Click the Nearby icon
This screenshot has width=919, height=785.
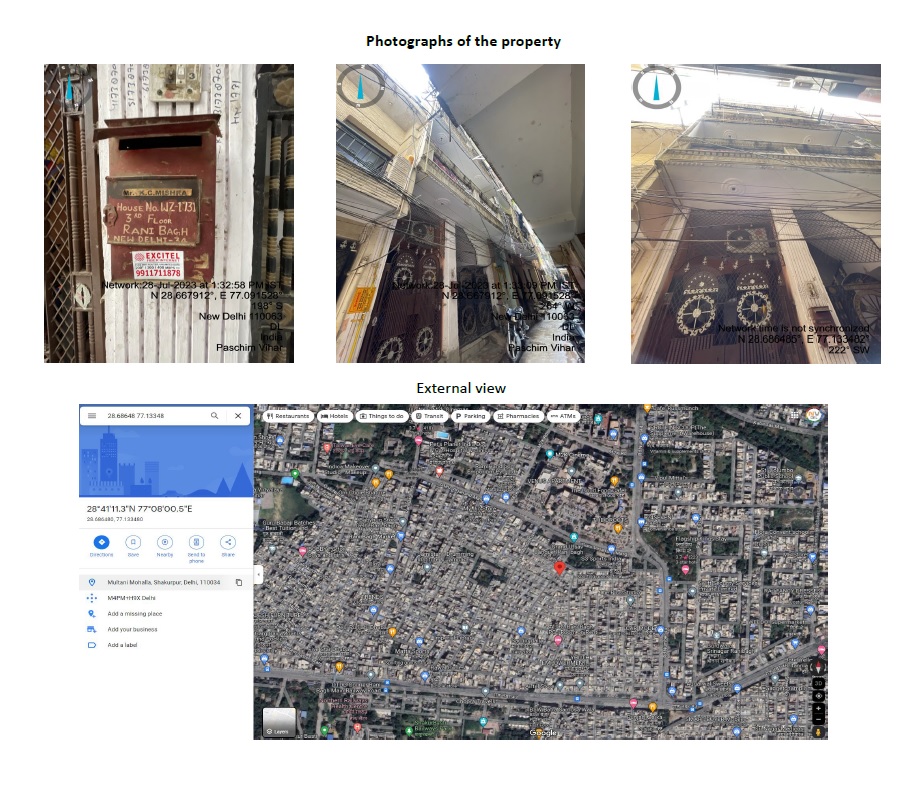click(x=165, y=541)
